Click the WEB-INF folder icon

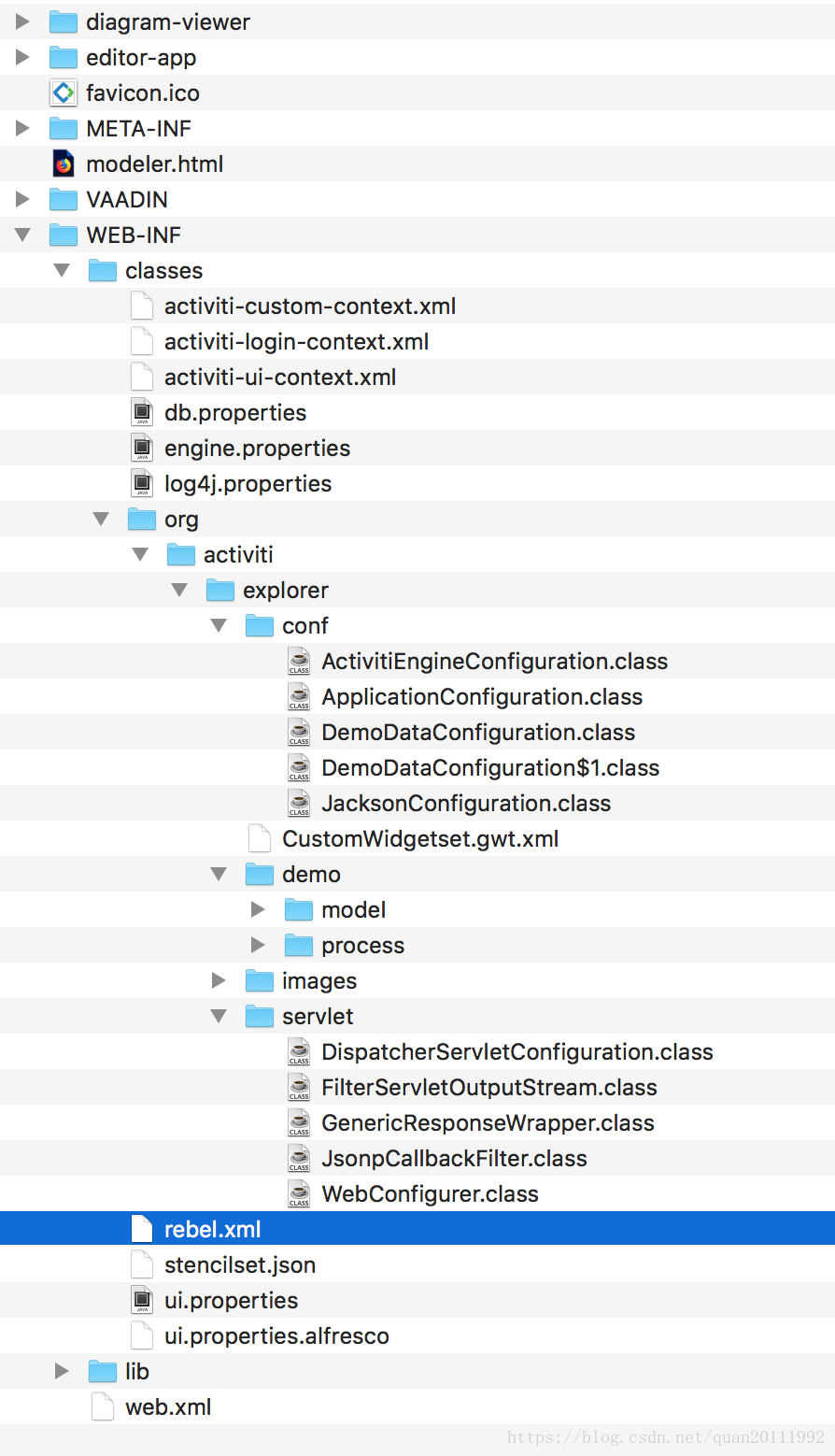[x=64, y=235]
